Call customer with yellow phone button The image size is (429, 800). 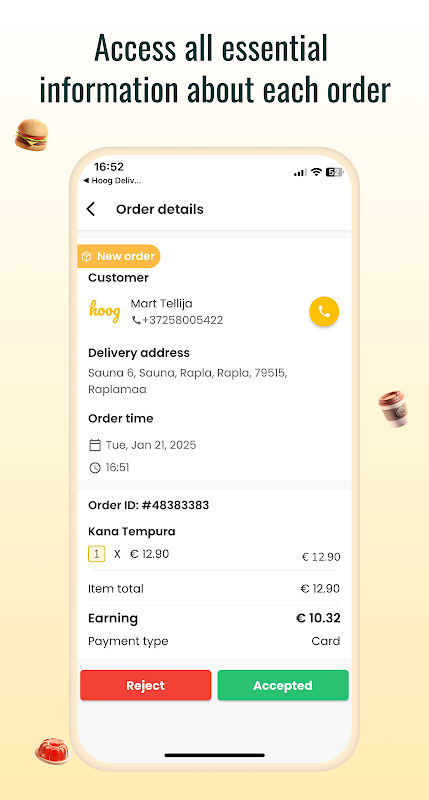324,311
